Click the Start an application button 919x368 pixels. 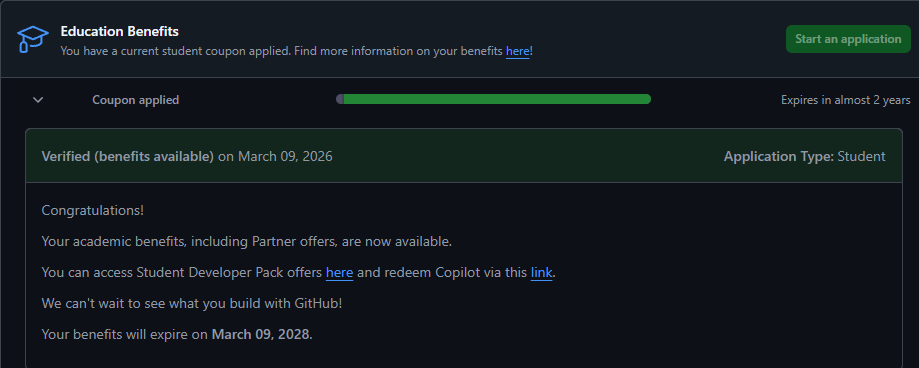848,39
